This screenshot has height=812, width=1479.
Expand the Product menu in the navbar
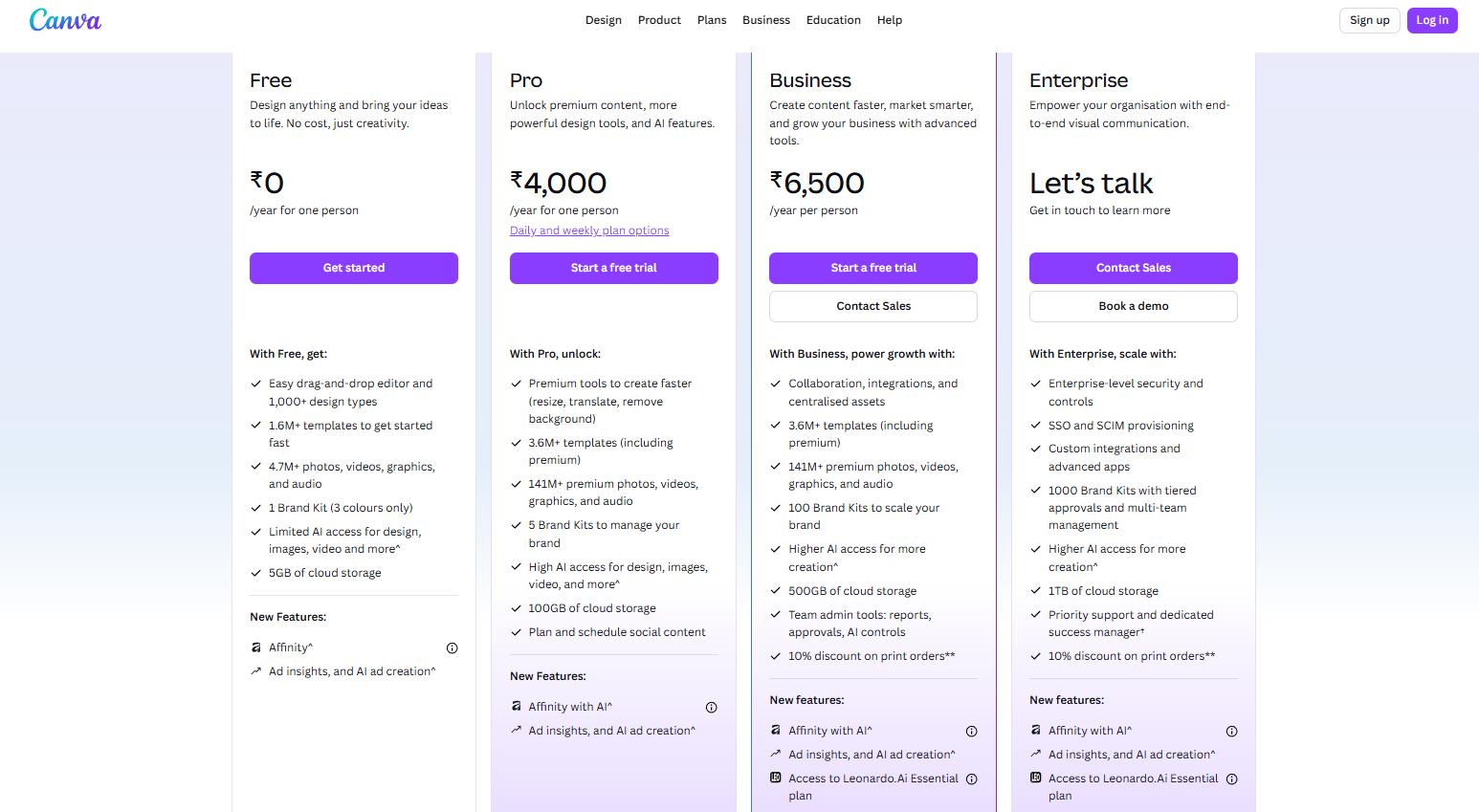pos(659,19)
